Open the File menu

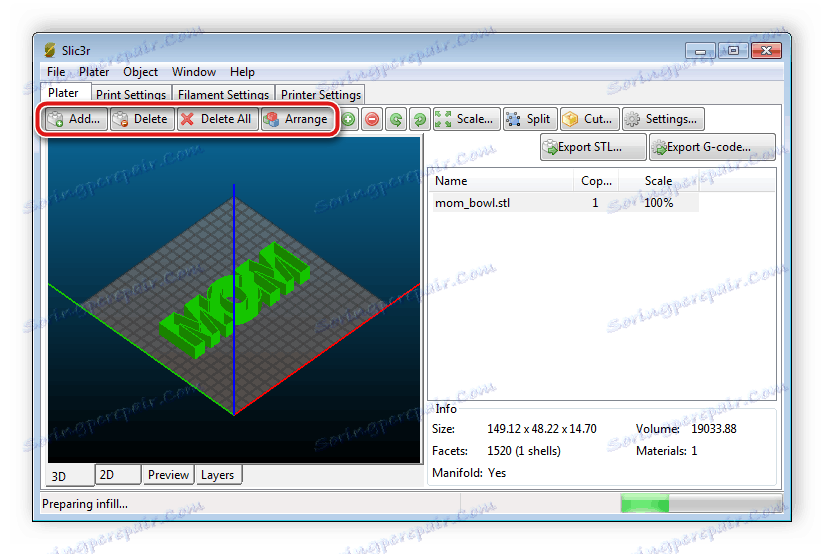[56, 72]
